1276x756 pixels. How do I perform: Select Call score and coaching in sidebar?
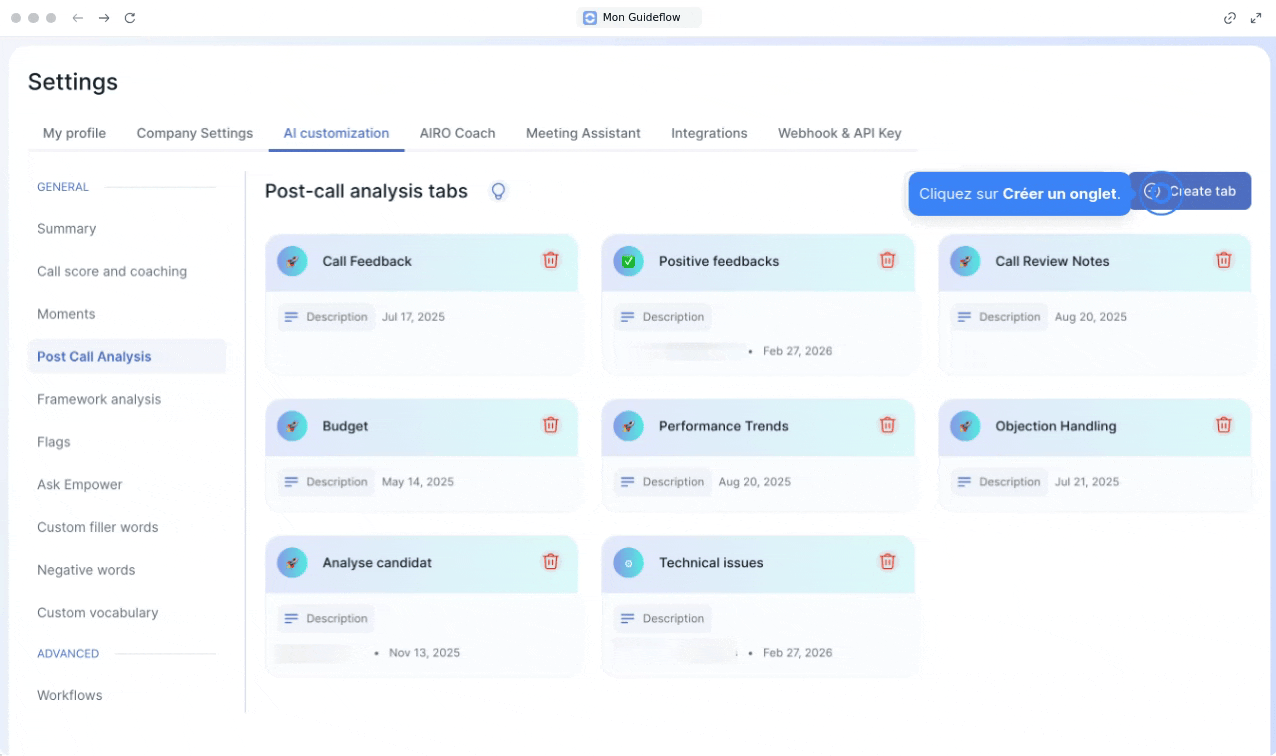(x=112, y=271)
